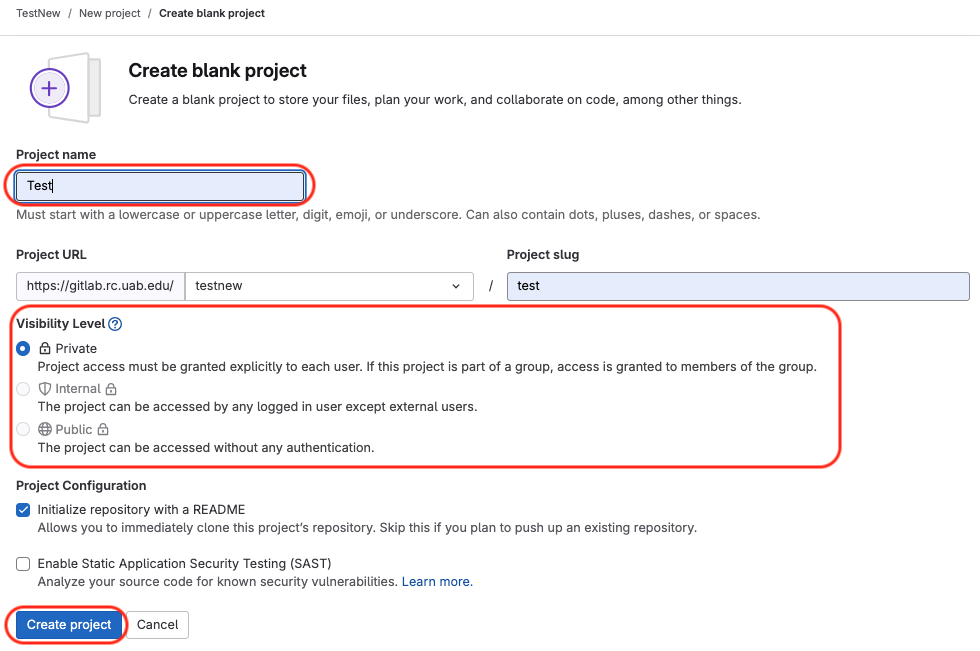This screenshot has height=651, width=980.
Task: Select the Public visibility radio button
Action: point(23,429)
